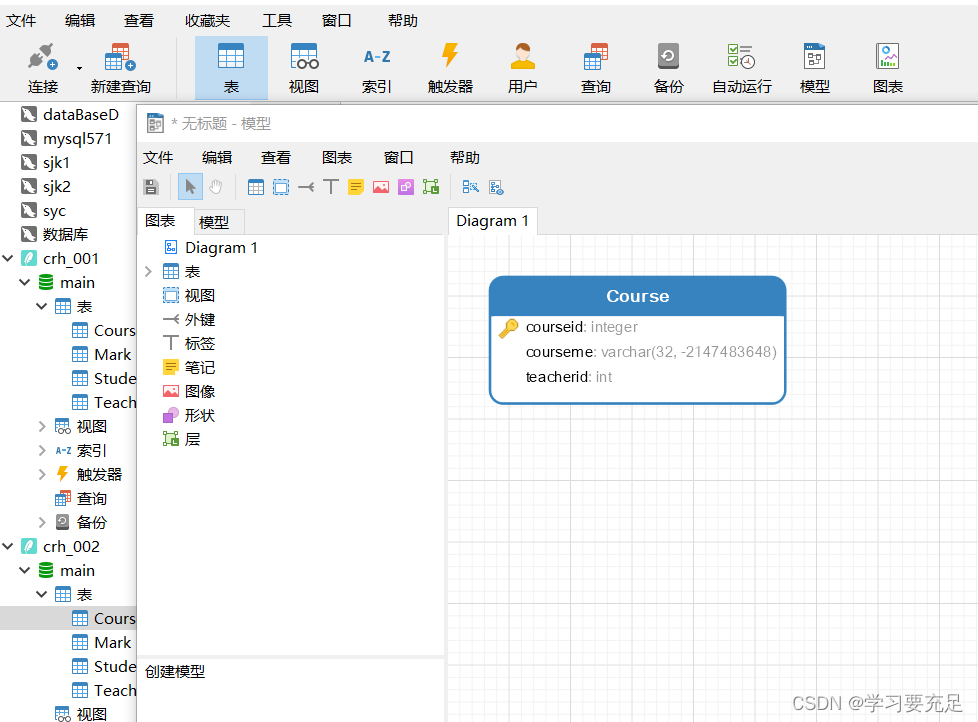Open the 图表 menu in model window
This screenshot has width=978, height=722.
tap(337, 157)
